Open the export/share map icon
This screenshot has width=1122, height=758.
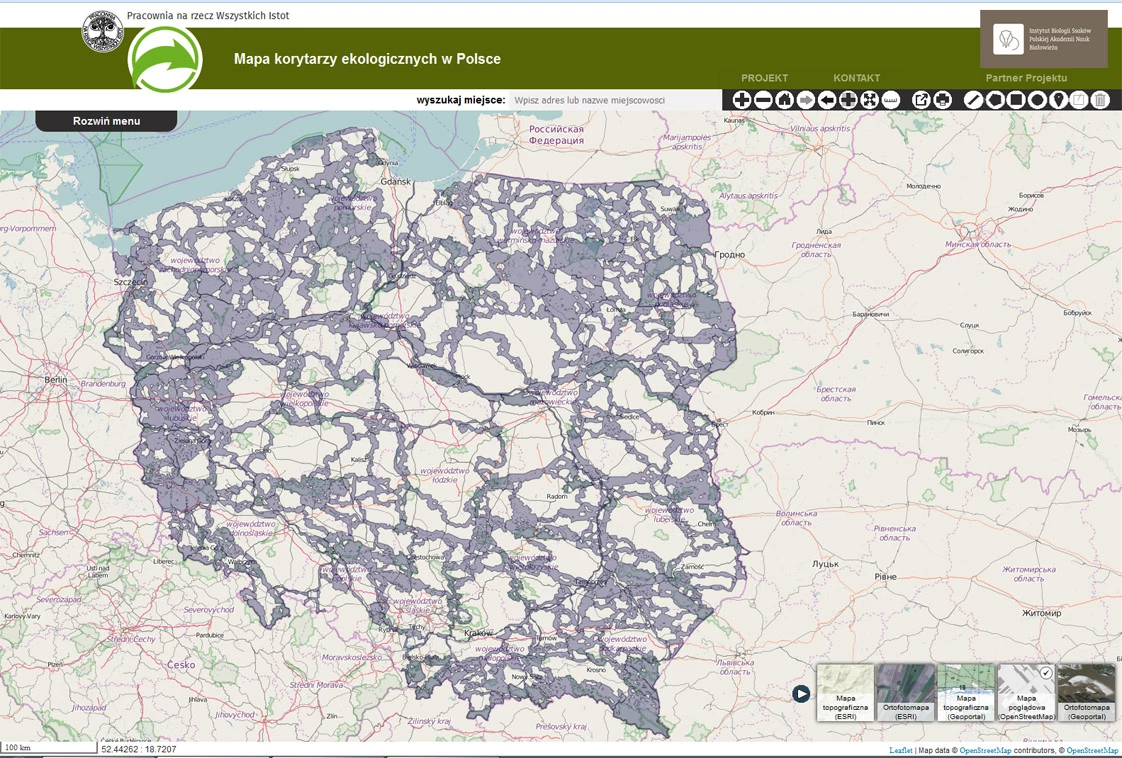coord(921,99)
